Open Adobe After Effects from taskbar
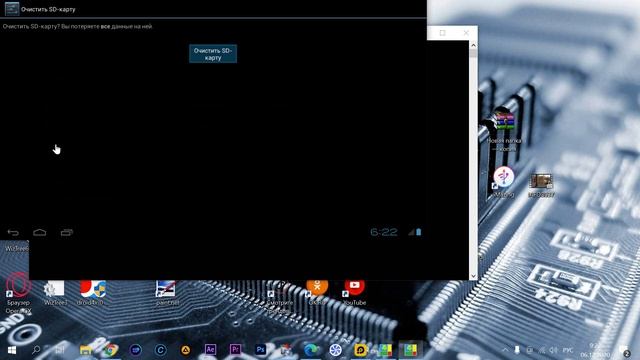The width and height of the screenshot is (640, 360). (x=210, y=350)
